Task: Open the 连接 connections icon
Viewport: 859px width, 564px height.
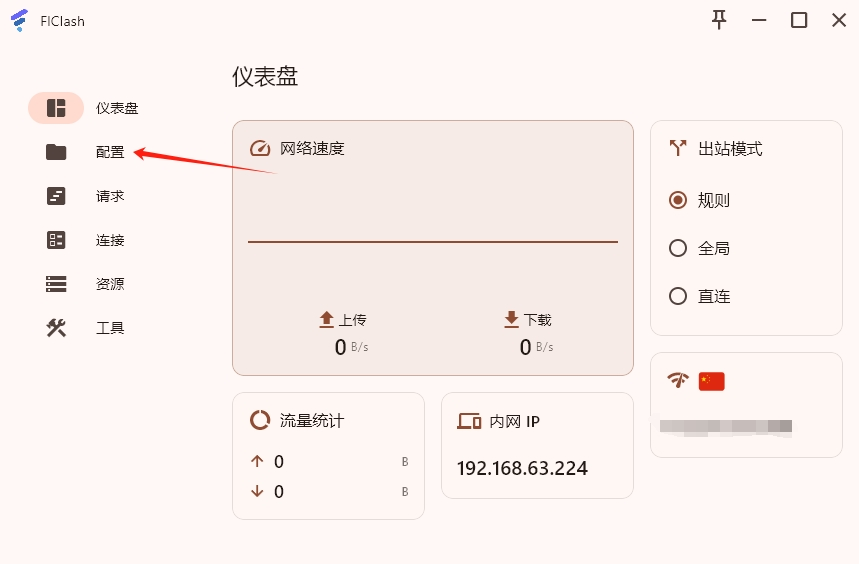Action: click(x=56, y=240)
